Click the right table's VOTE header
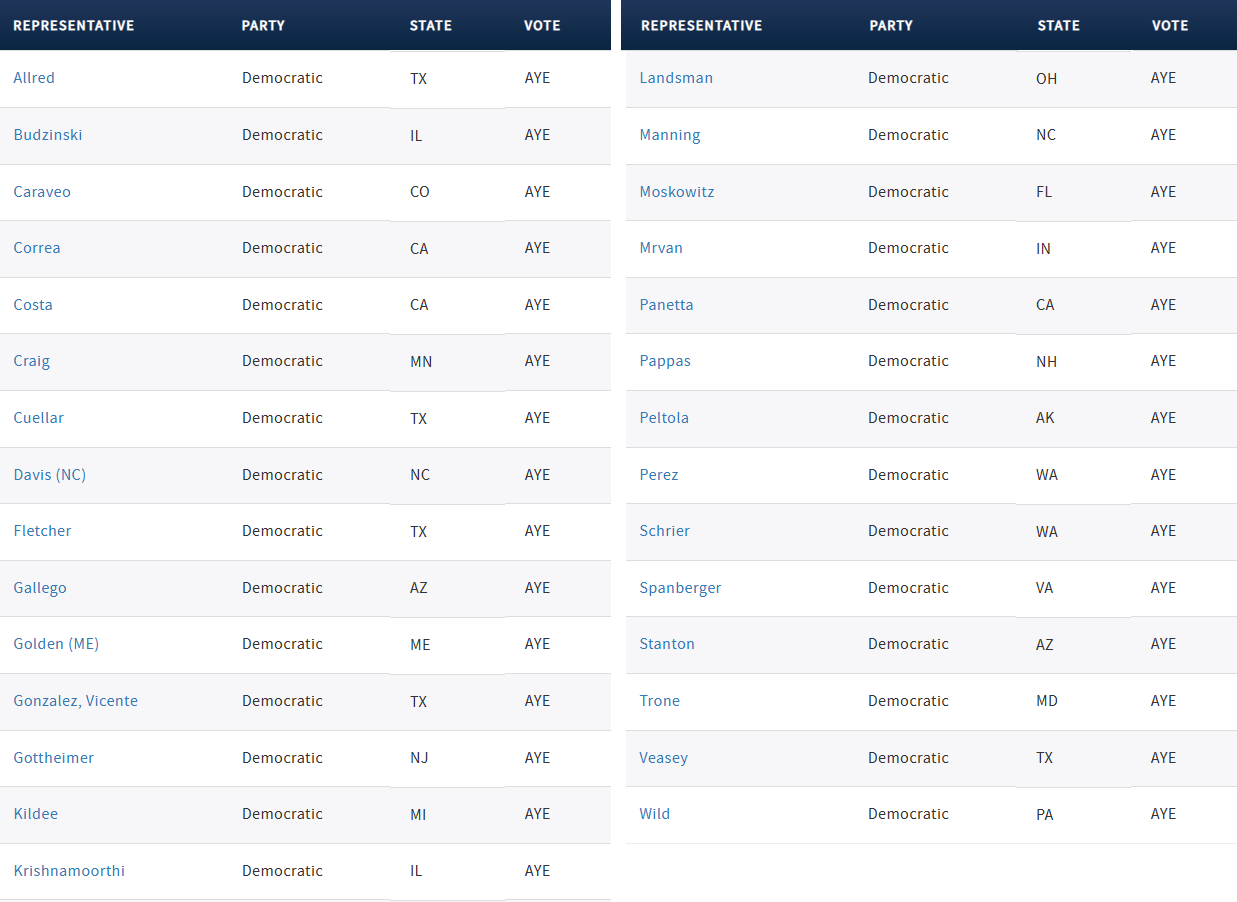The width and height of the screenshot is (1237, 902). [1170, 25]
